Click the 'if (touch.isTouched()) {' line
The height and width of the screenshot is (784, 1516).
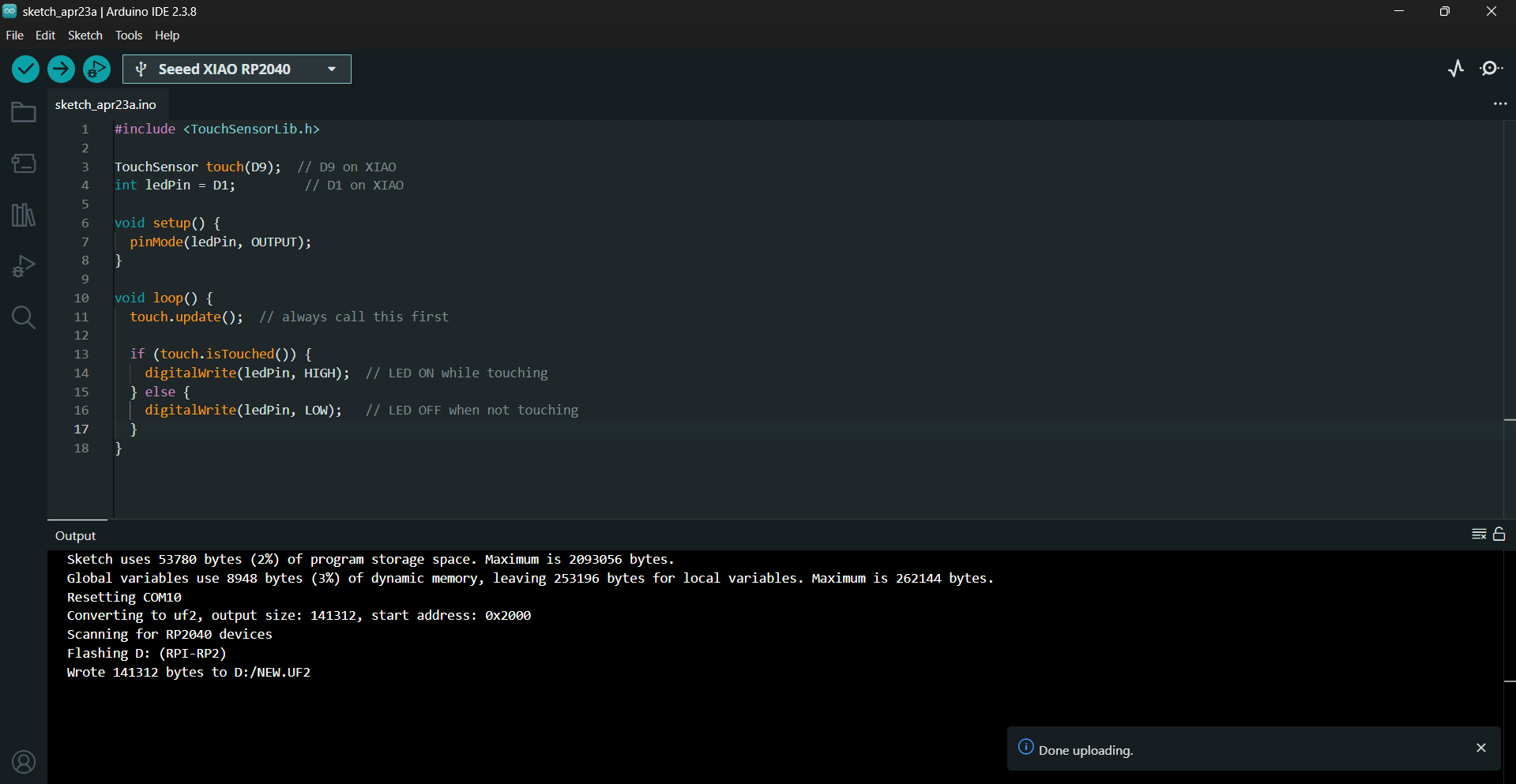point(220,354)
